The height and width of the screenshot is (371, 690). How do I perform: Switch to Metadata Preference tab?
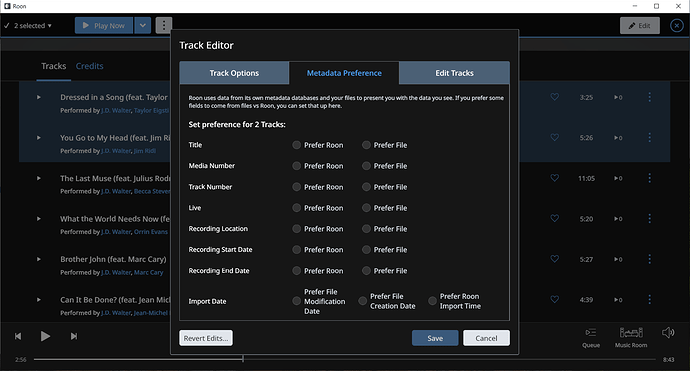point(344,73)
